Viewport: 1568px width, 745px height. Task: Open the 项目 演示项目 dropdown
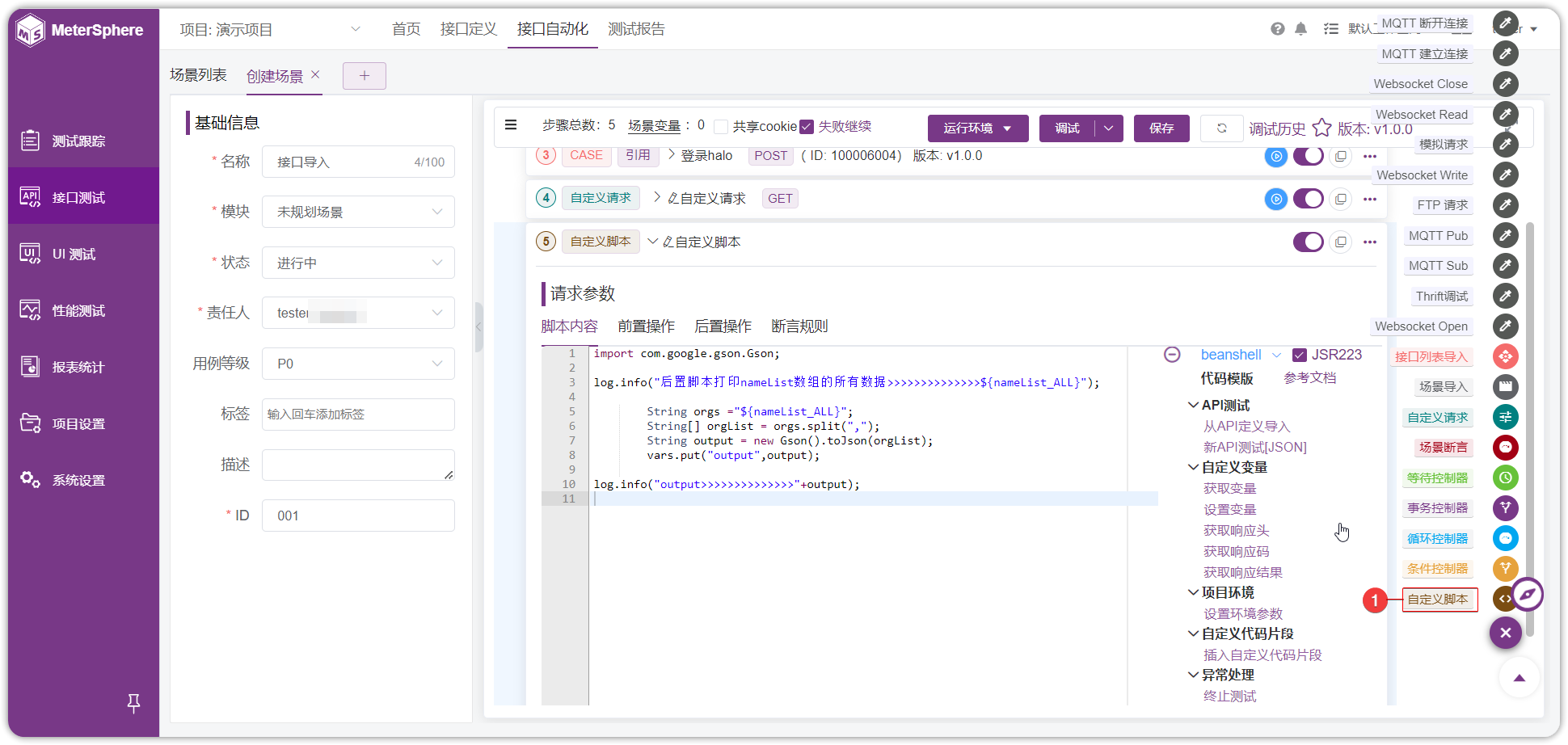point(270,30)
